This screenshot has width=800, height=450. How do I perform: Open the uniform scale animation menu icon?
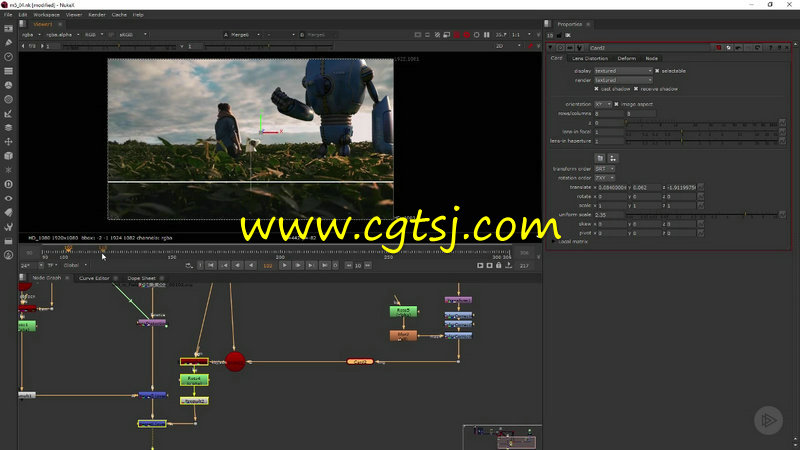click(782, 215)
